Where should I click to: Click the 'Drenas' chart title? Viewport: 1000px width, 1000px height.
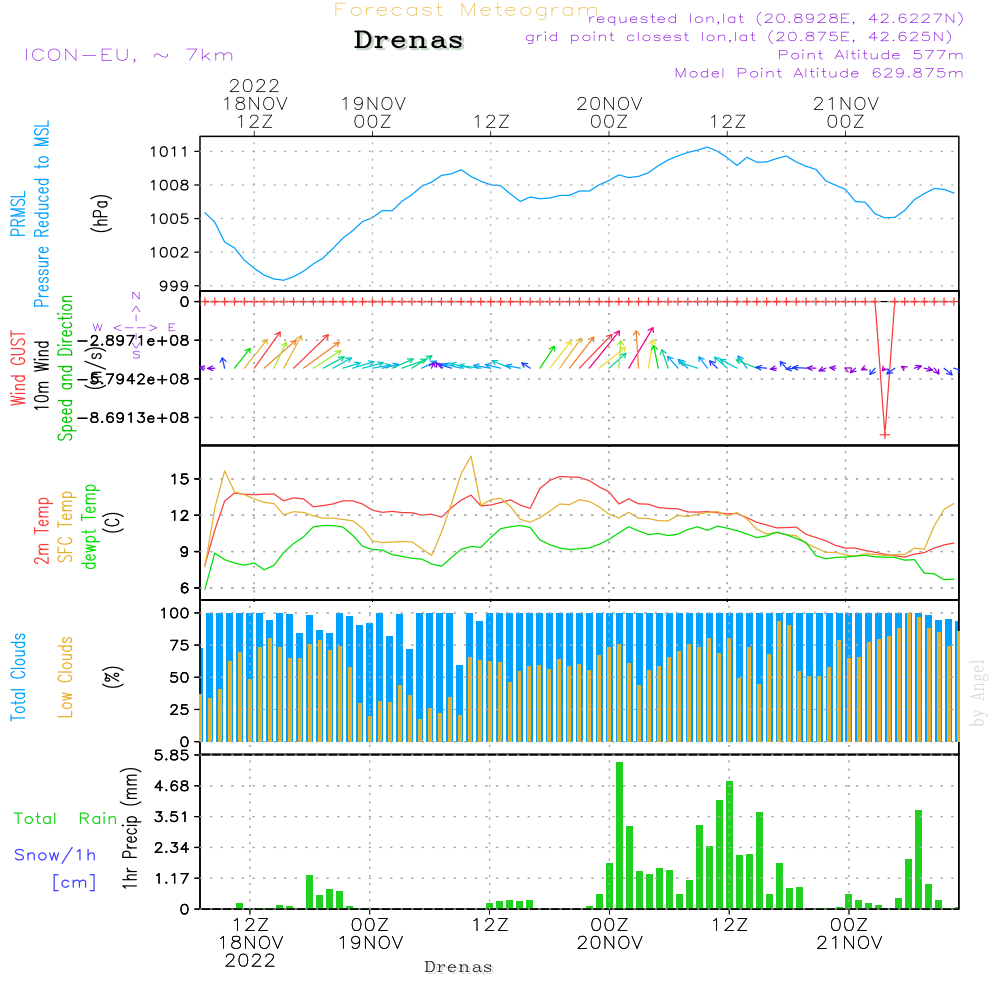[x=408, y=40]
